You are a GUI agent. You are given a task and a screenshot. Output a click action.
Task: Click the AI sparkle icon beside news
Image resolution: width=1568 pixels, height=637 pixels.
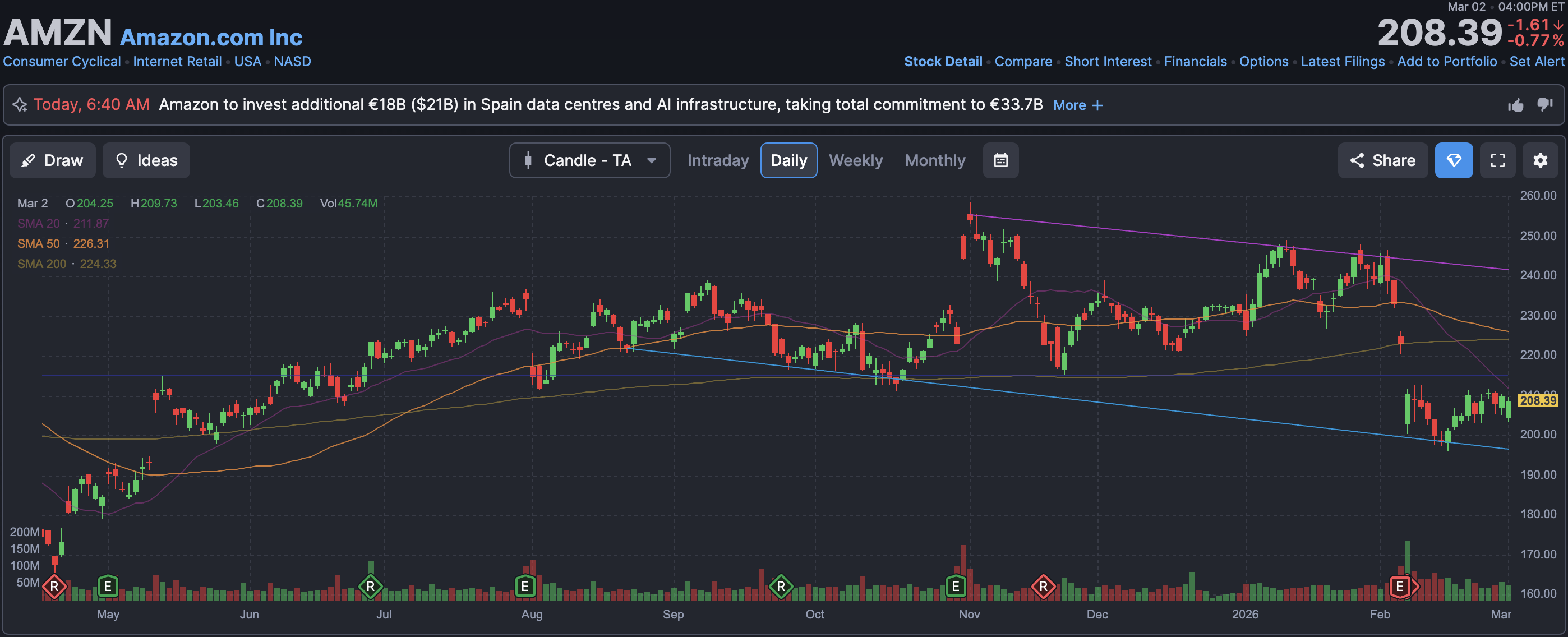[x=20, y=105]
